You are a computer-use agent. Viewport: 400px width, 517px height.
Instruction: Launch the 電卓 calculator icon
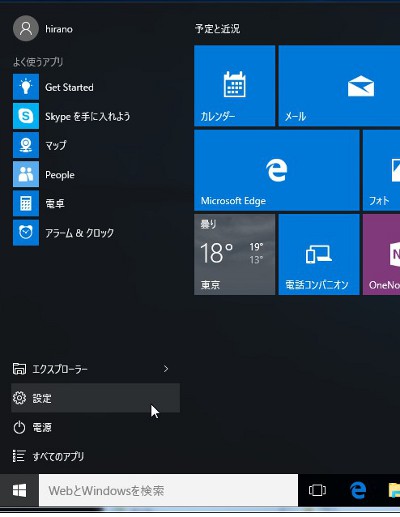26,203
